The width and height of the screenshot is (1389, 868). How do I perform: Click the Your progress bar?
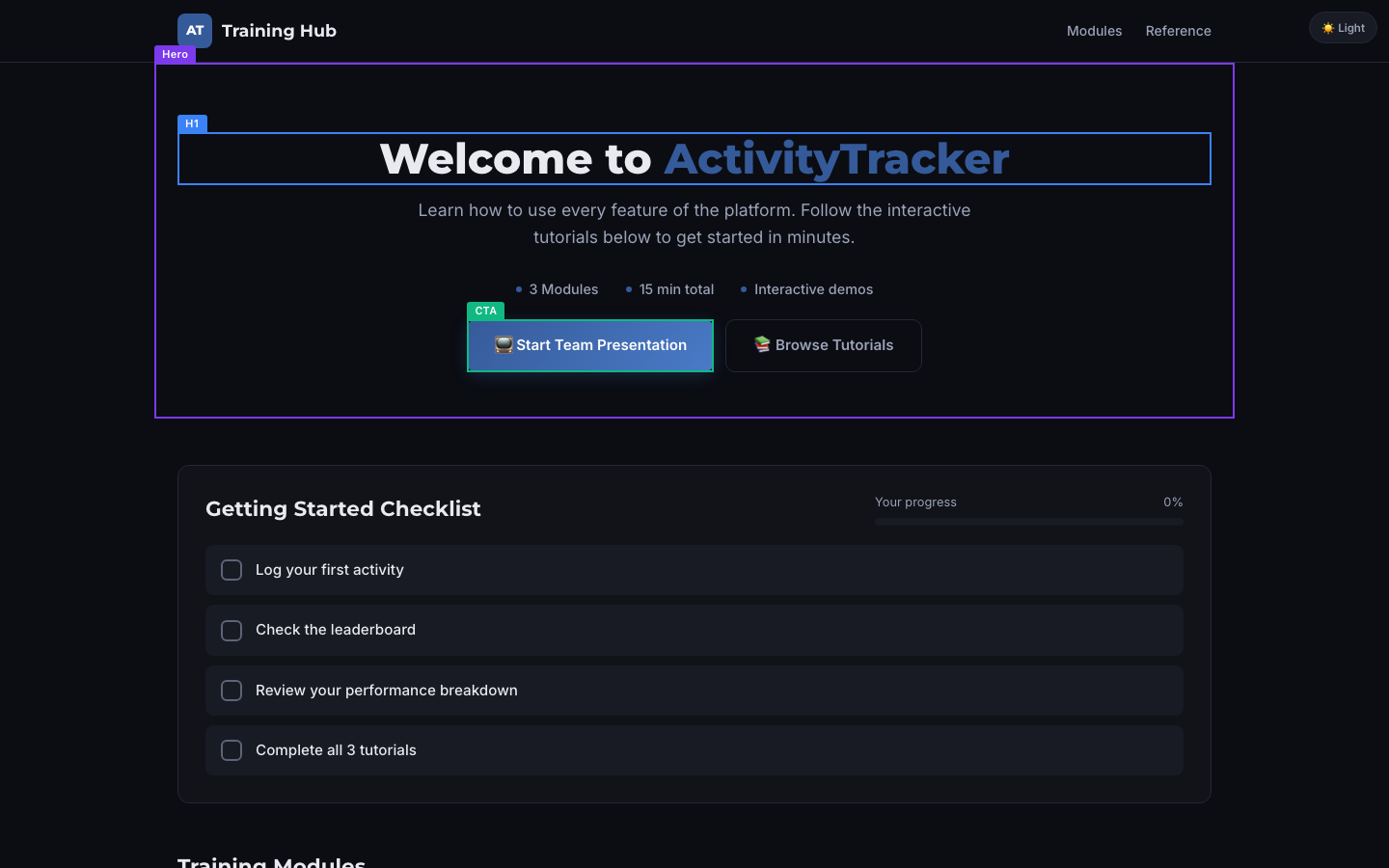pos(1029,522)
